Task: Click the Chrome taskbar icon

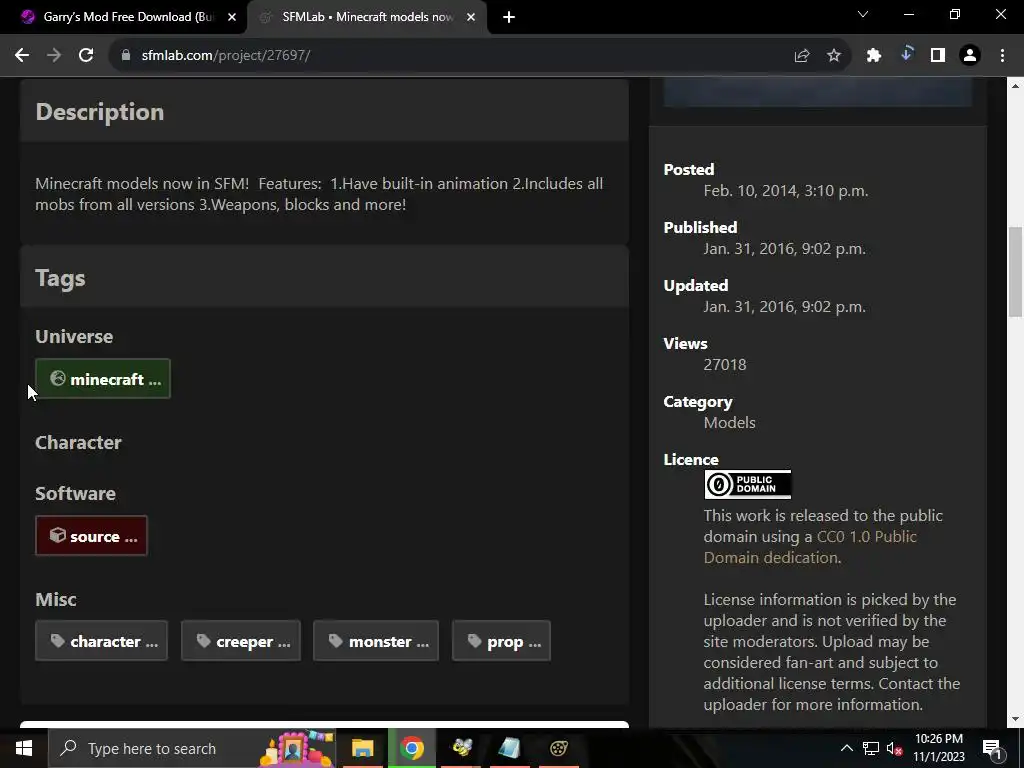Action: [412, 748]
